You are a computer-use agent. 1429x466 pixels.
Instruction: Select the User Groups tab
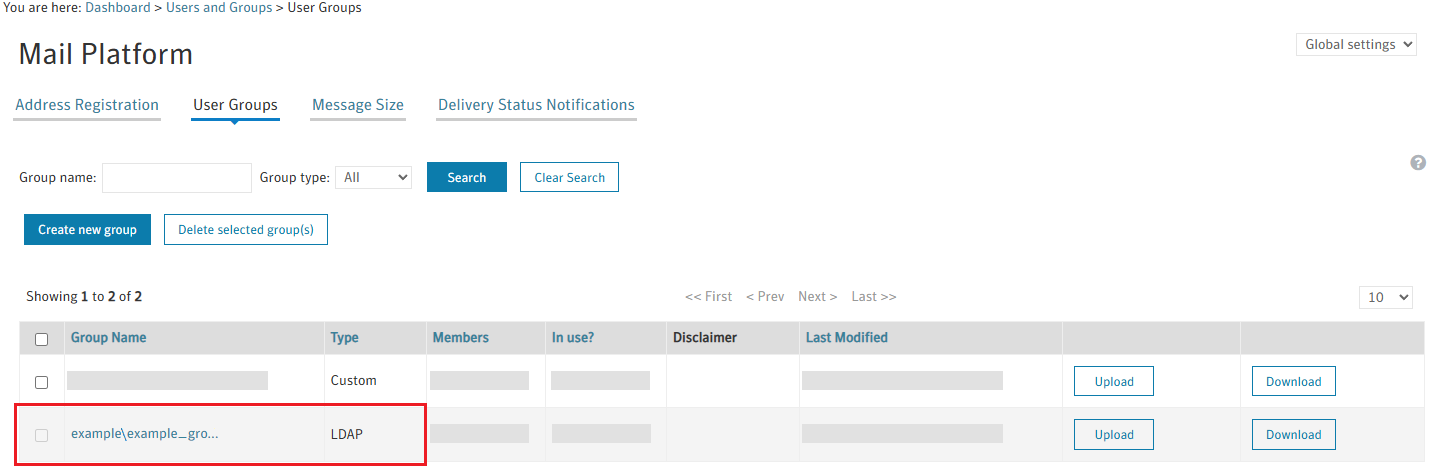pos(235,105)
